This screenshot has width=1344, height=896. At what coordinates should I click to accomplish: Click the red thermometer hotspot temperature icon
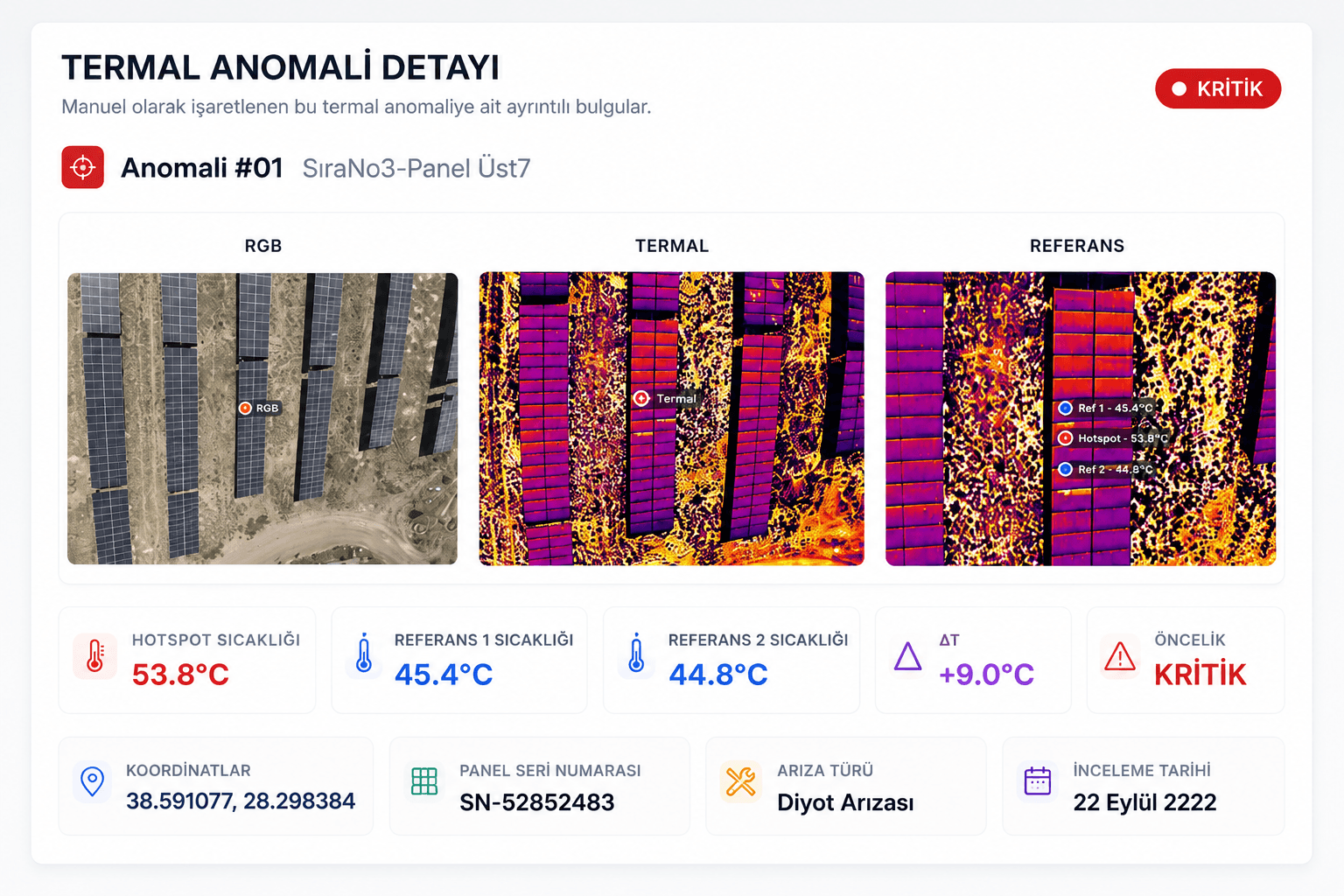point(95,655)
